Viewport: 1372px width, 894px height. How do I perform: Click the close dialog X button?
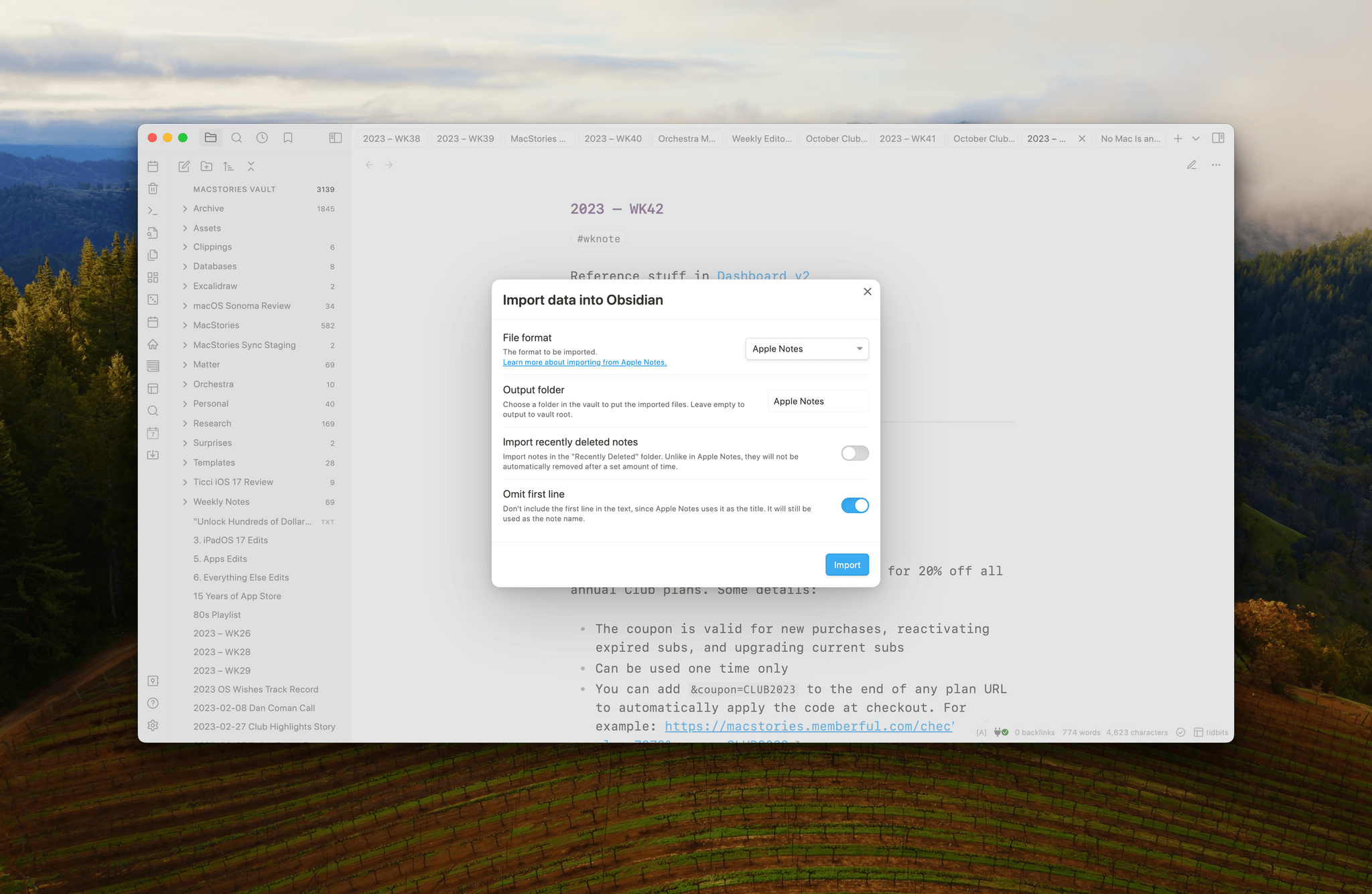point(867,291)
